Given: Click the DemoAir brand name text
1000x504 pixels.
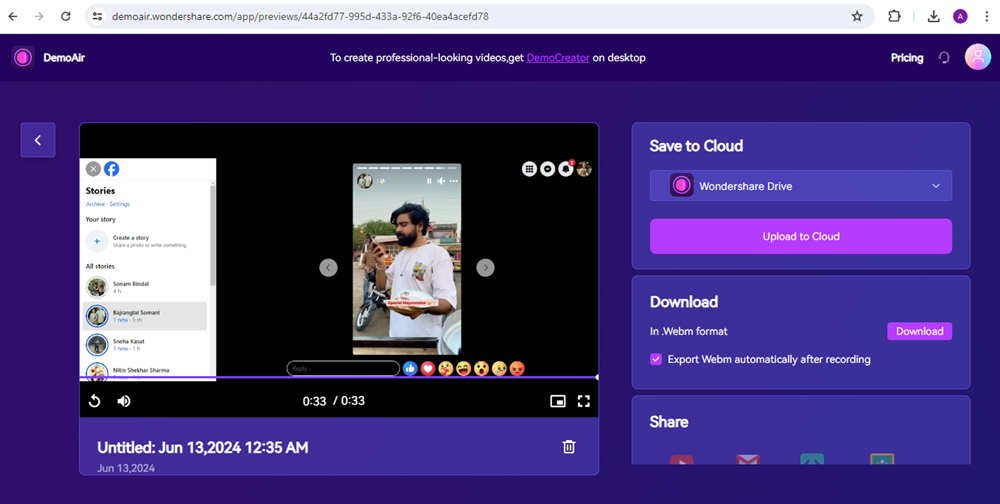Looking at the screenshot, I should pos(64,57).
